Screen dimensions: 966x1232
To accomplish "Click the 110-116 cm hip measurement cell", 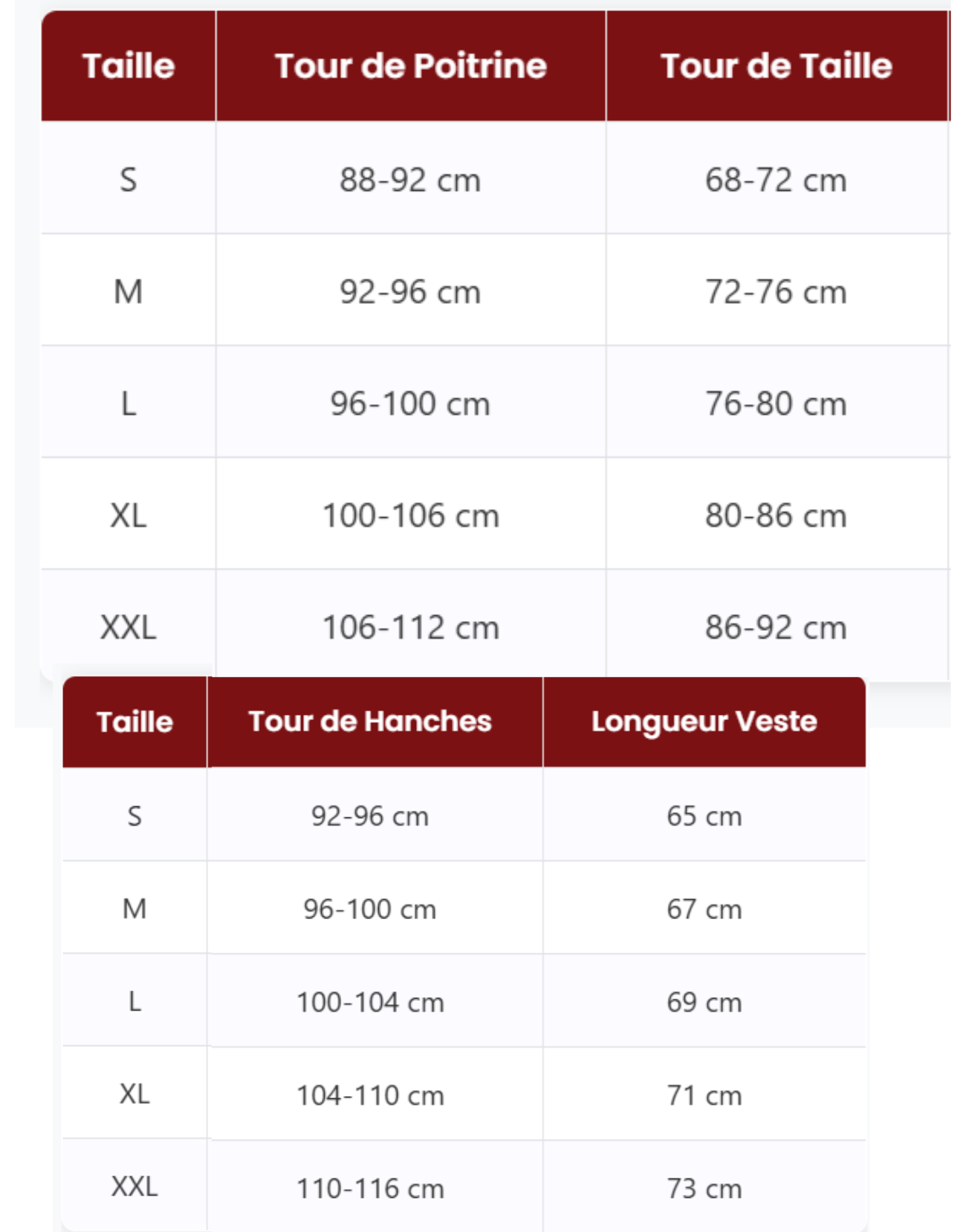I will pos(370,1188).
